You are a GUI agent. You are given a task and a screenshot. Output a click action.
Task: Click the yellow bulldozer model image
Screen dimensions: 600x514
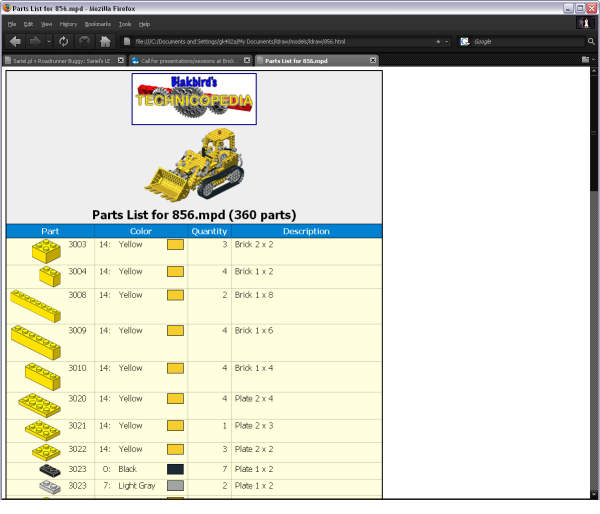[x=194, y=164]
